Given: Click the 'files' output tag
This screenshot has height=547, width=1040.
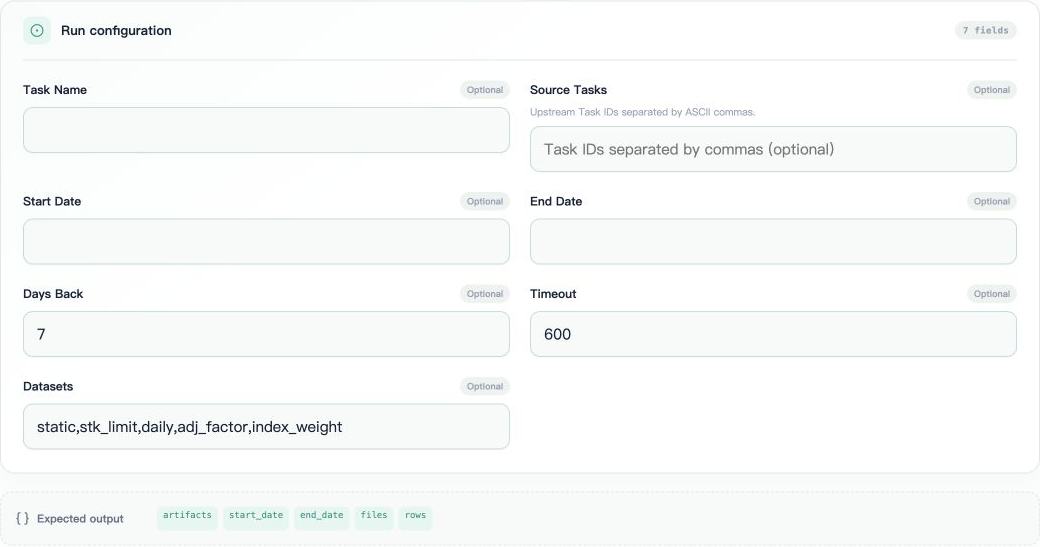Looking at the screenshot, I should point(374,516).
